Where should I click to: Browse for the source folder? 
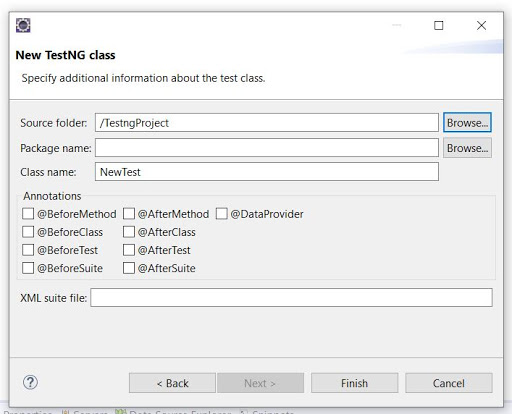tap(467, 123)
